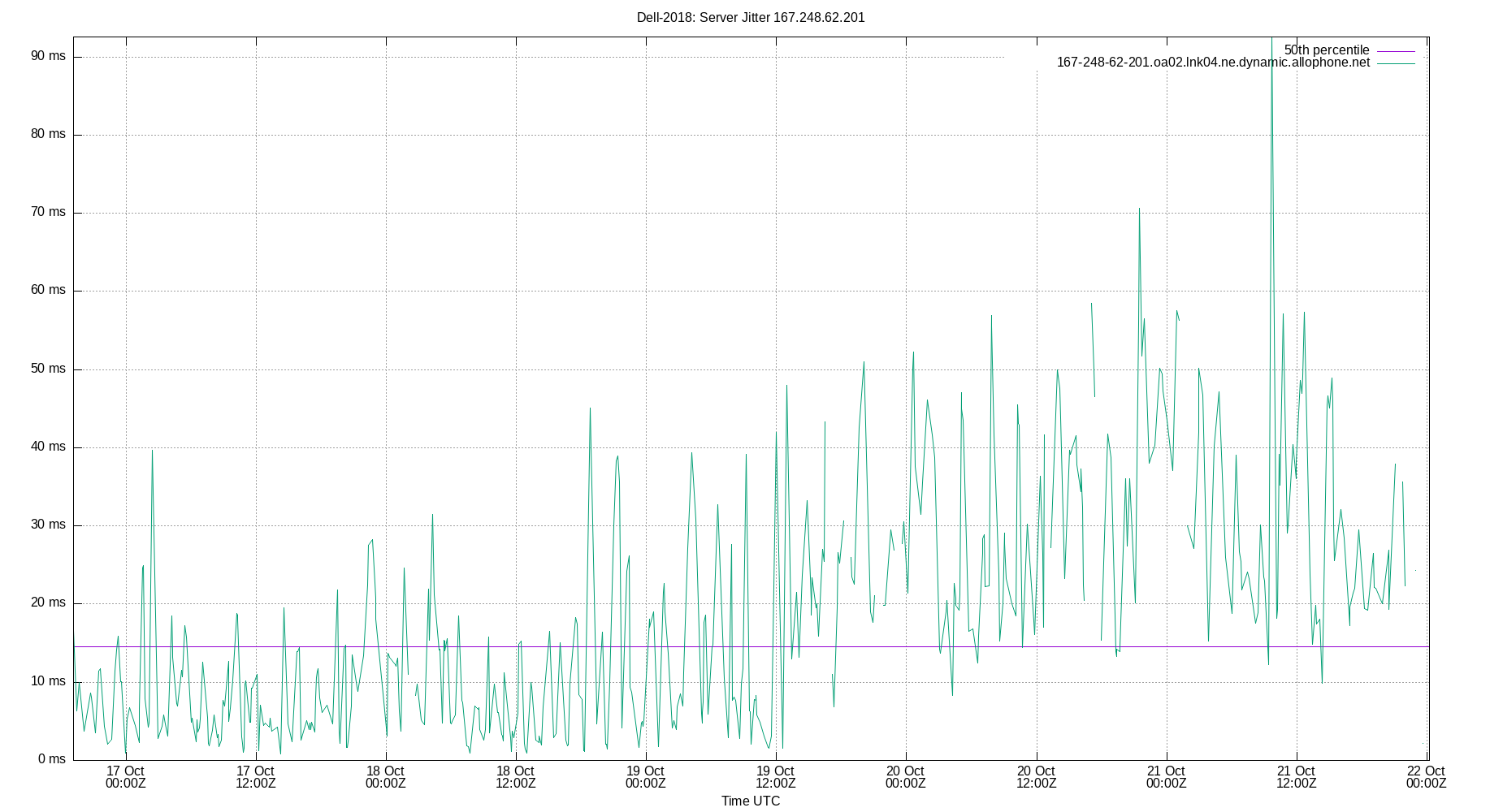Click the '30 ms' y-axis label
The height and width of the screenshot is (812, 1503).
48,525
